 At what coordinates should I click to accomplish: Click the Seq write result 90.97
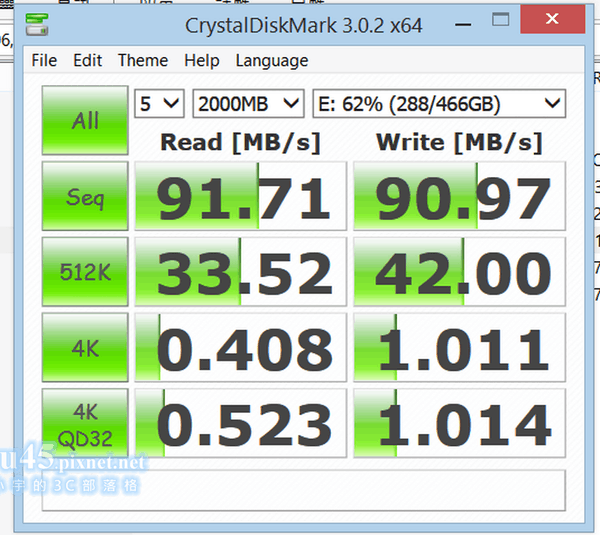[x=460, y=196]
